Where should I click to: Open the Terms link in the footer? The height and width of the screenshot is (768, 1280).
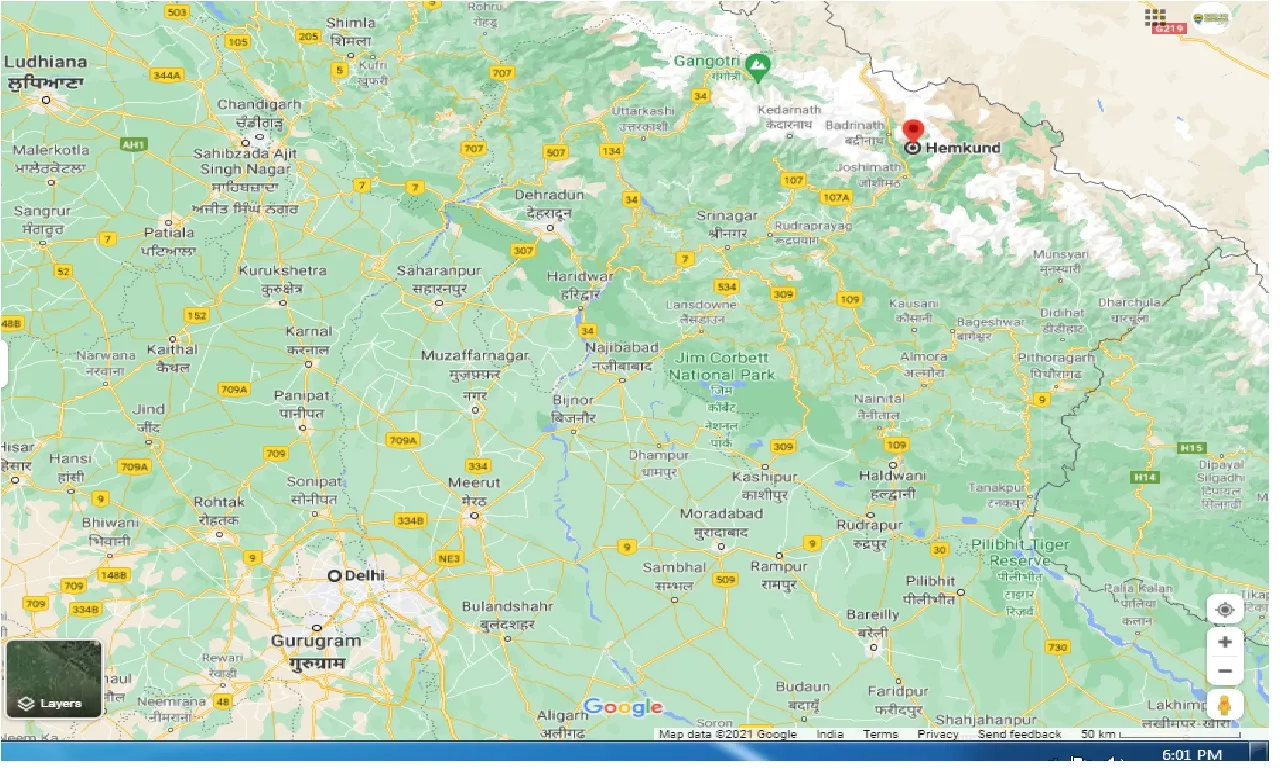tap(881, 734)
